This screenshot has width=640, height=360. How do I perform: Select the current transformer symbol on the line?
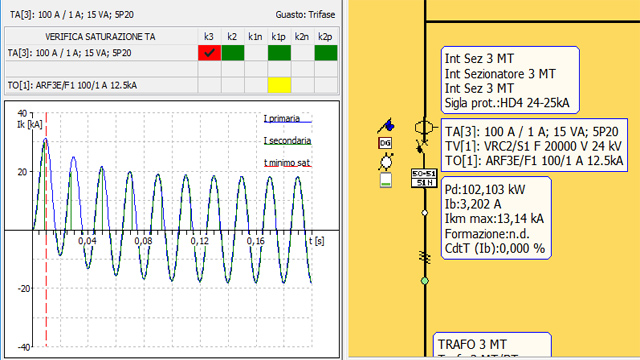pyautogui.click(x=424, y=128)
